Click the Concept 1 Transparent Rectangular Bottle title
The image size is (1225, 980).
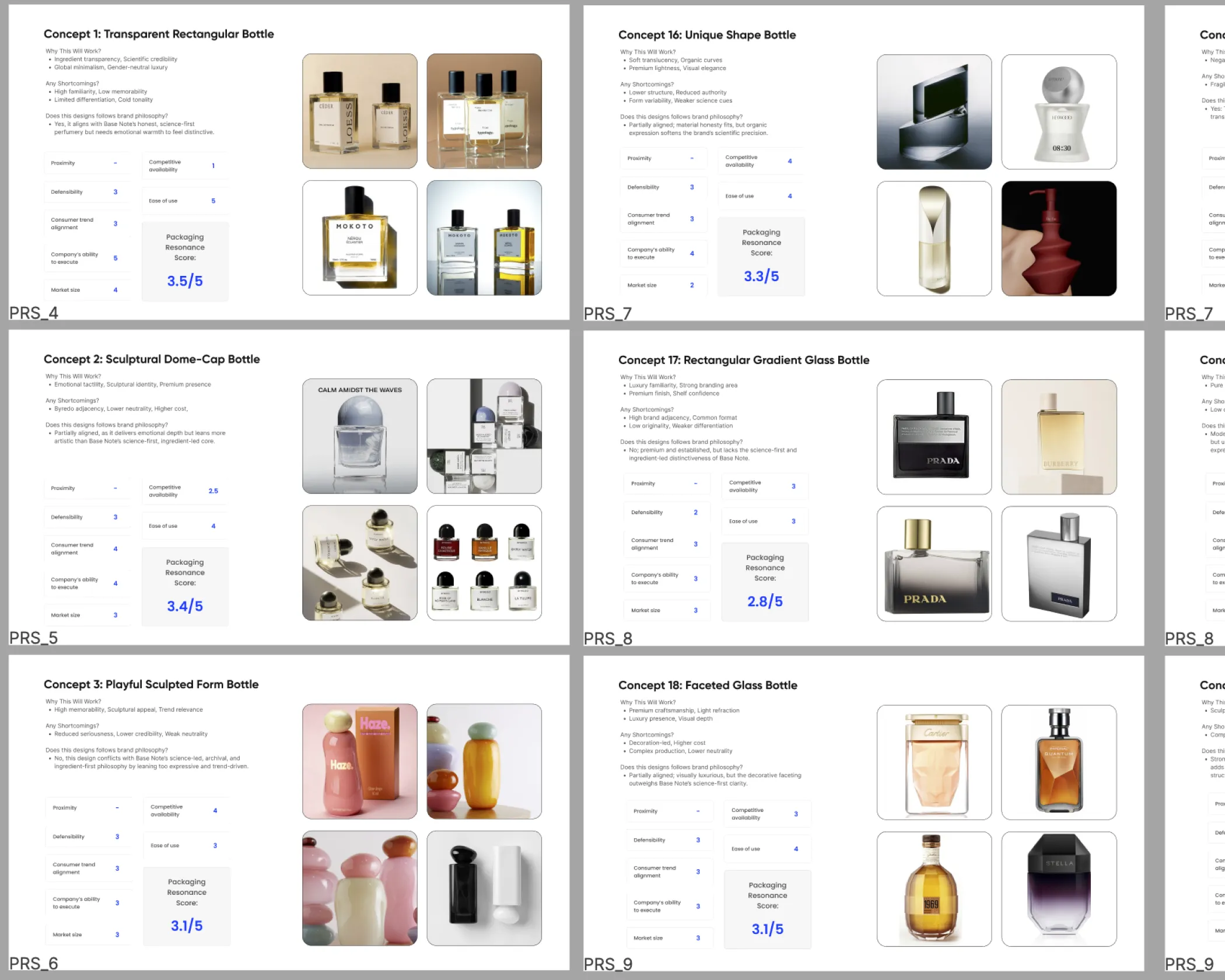pos(159,34)
